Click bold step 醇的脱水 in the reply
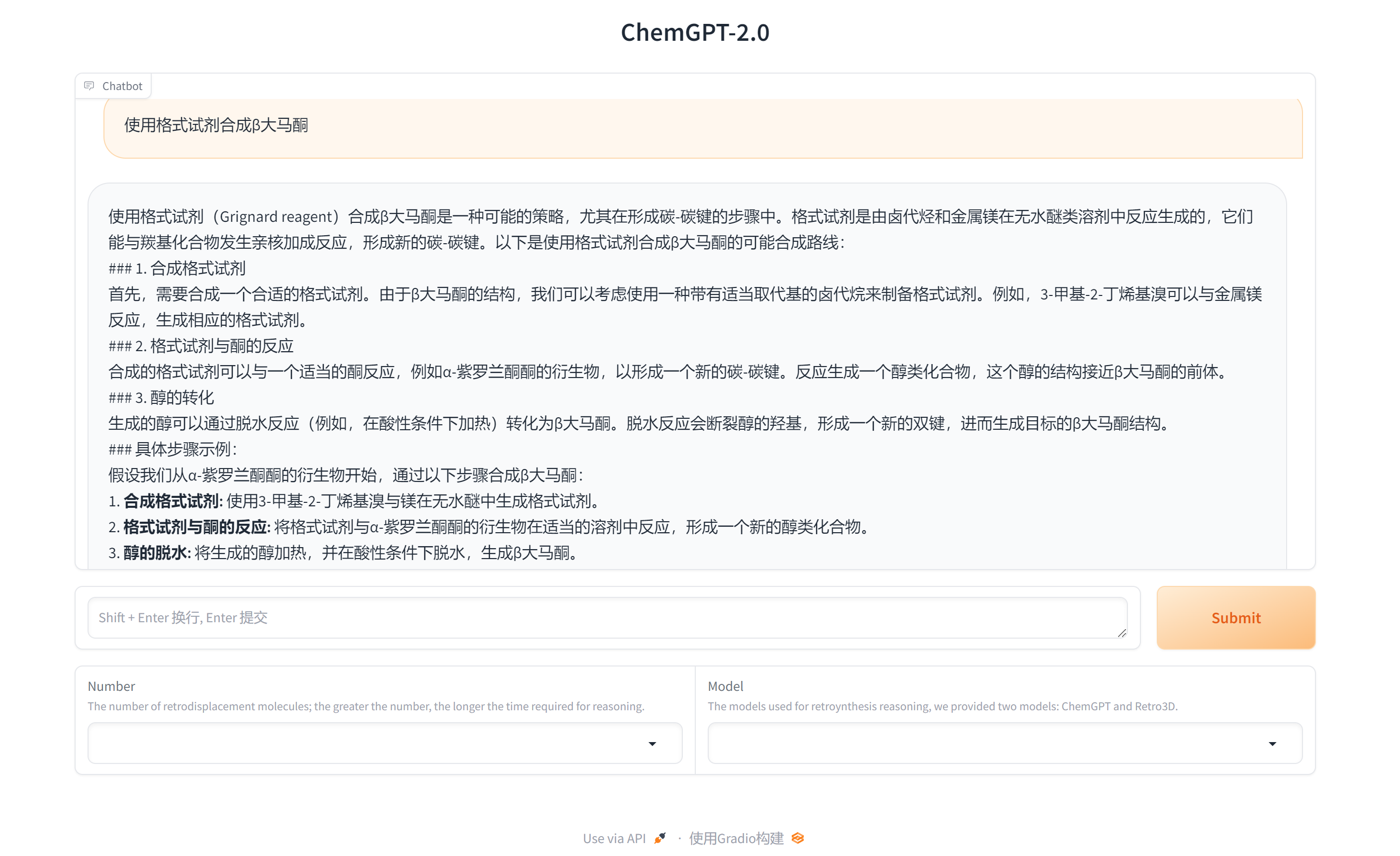This screenshot has height=856, width=1400. point(156,553)
